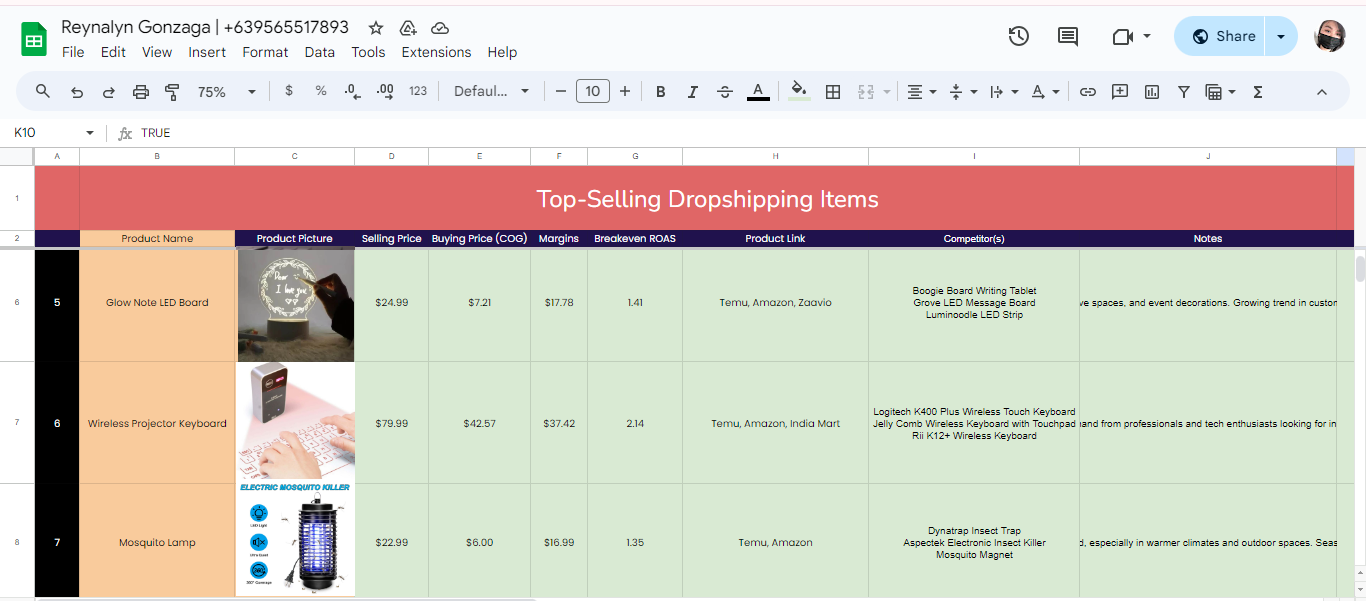Open the Format menu
1366x601 pixels.
265,52
